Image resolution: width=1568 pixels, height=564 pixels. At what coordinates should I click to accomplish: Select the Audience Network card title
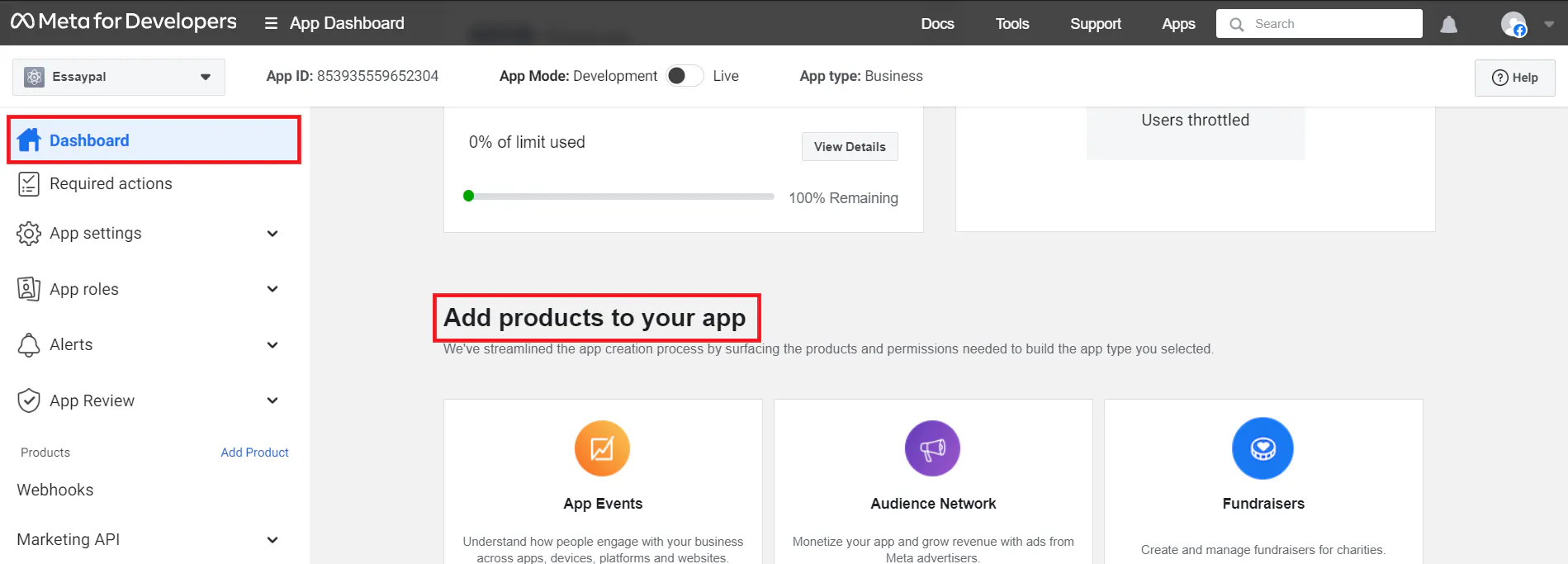[933, 504]
